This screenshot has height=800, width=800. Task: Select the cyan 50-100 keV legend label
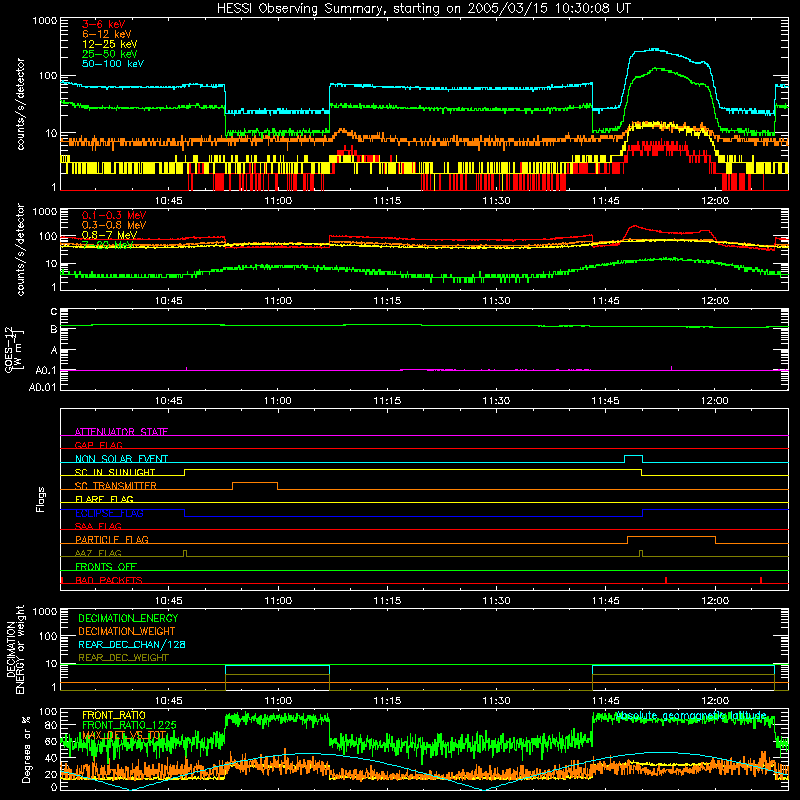113,64
